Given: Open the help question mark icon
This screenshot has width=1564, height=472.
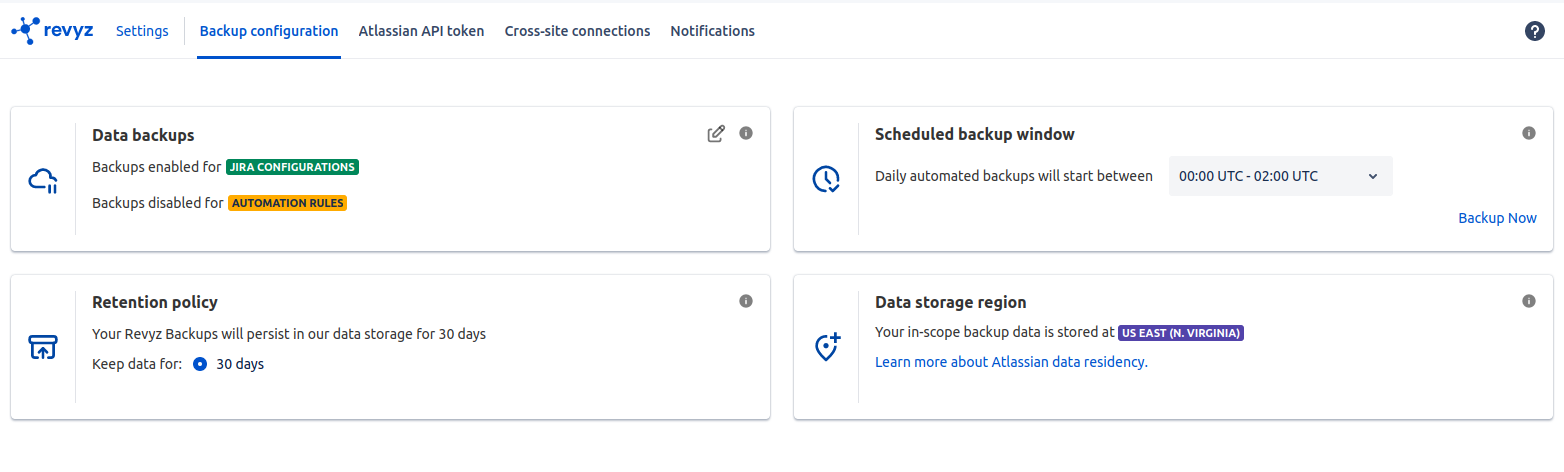Looking at the screenshot, I should click(x=1534, y=31).
